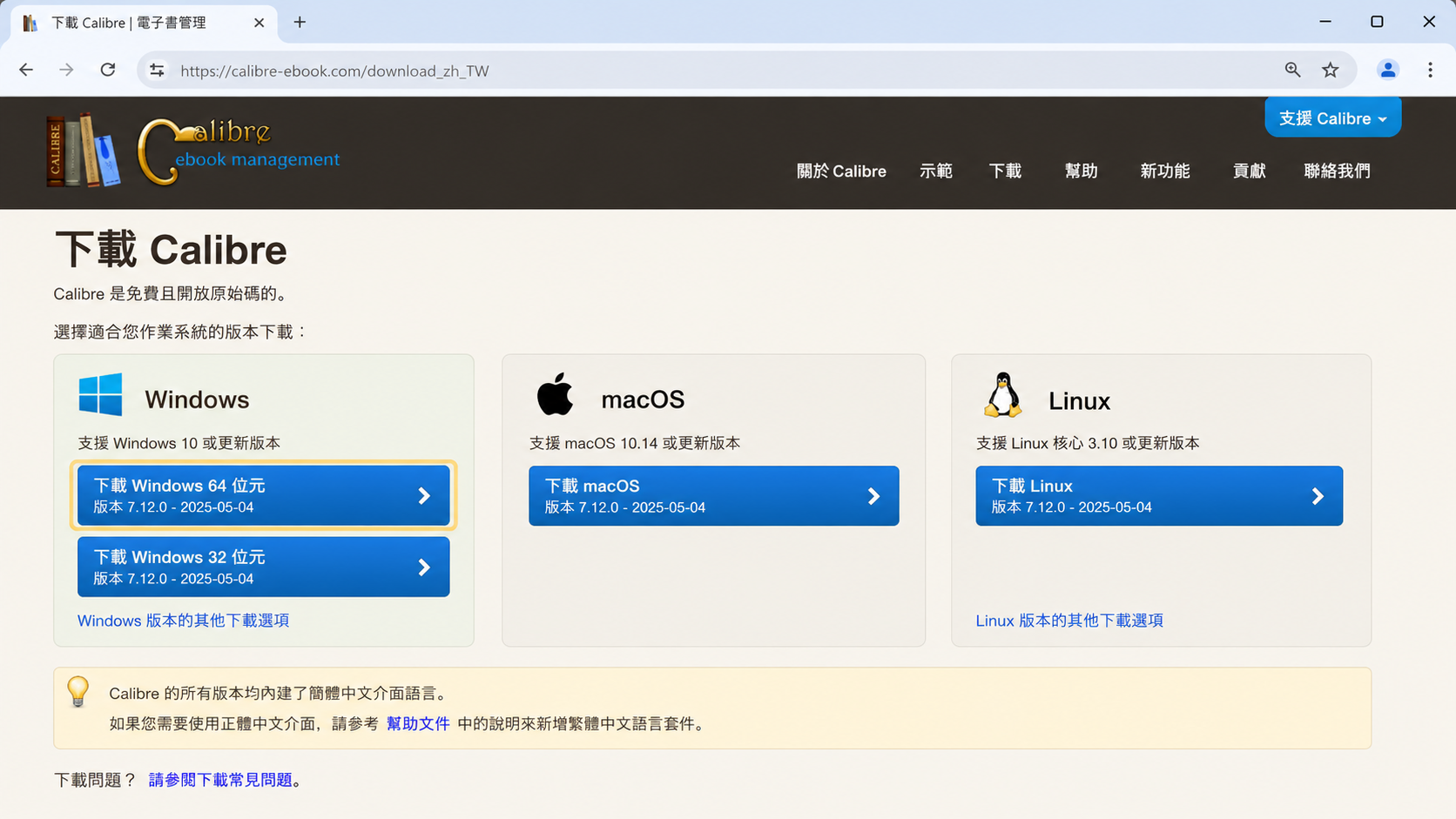This screenshot has height=819, width=1456.
Task: Click the 下載 Calibre page heading
Action: pos(171,250)
